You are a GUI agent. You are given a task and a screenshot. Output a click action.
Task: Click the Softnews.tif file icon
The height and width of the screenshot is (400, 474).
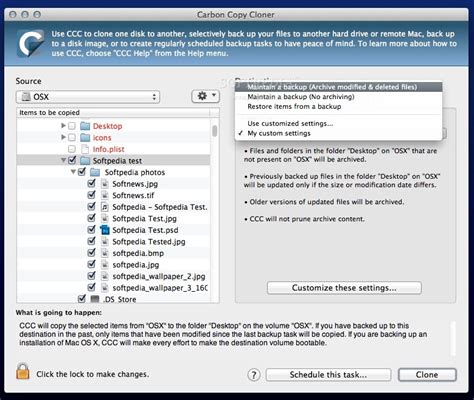coord(105,195)
